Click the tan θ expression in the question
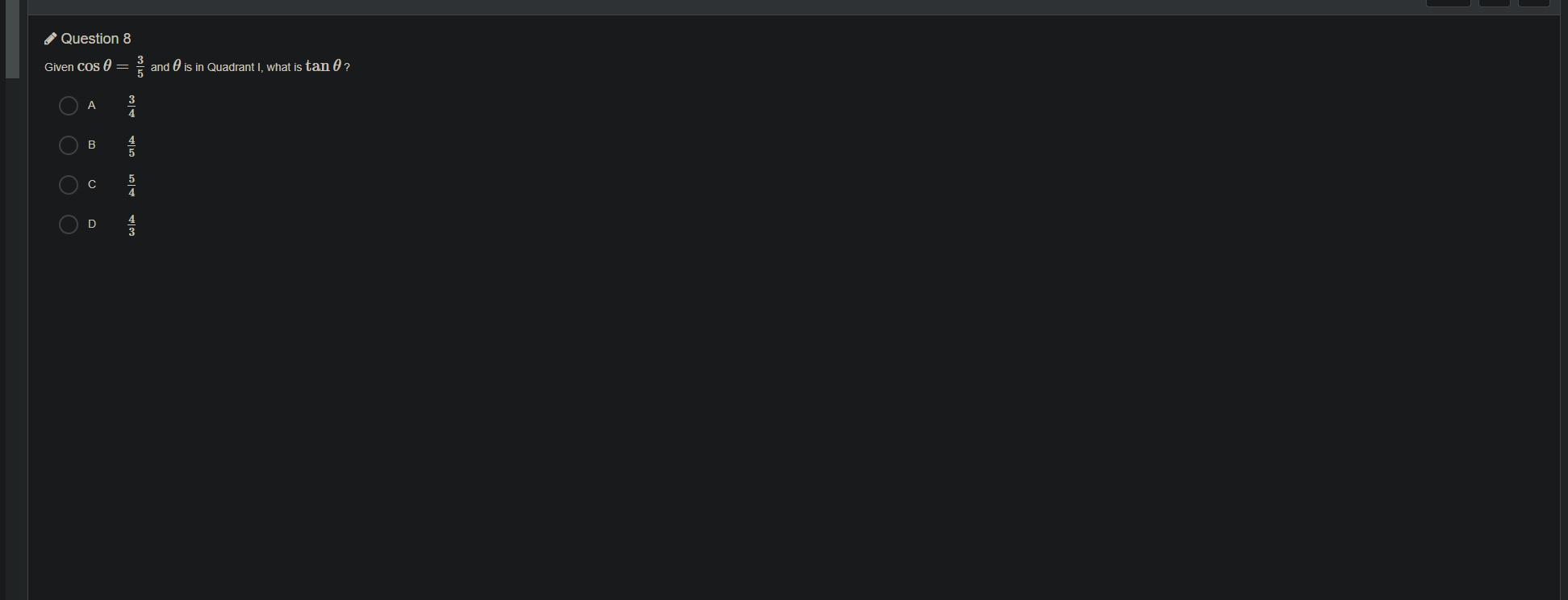1568x600 pixels. (324, 66)
